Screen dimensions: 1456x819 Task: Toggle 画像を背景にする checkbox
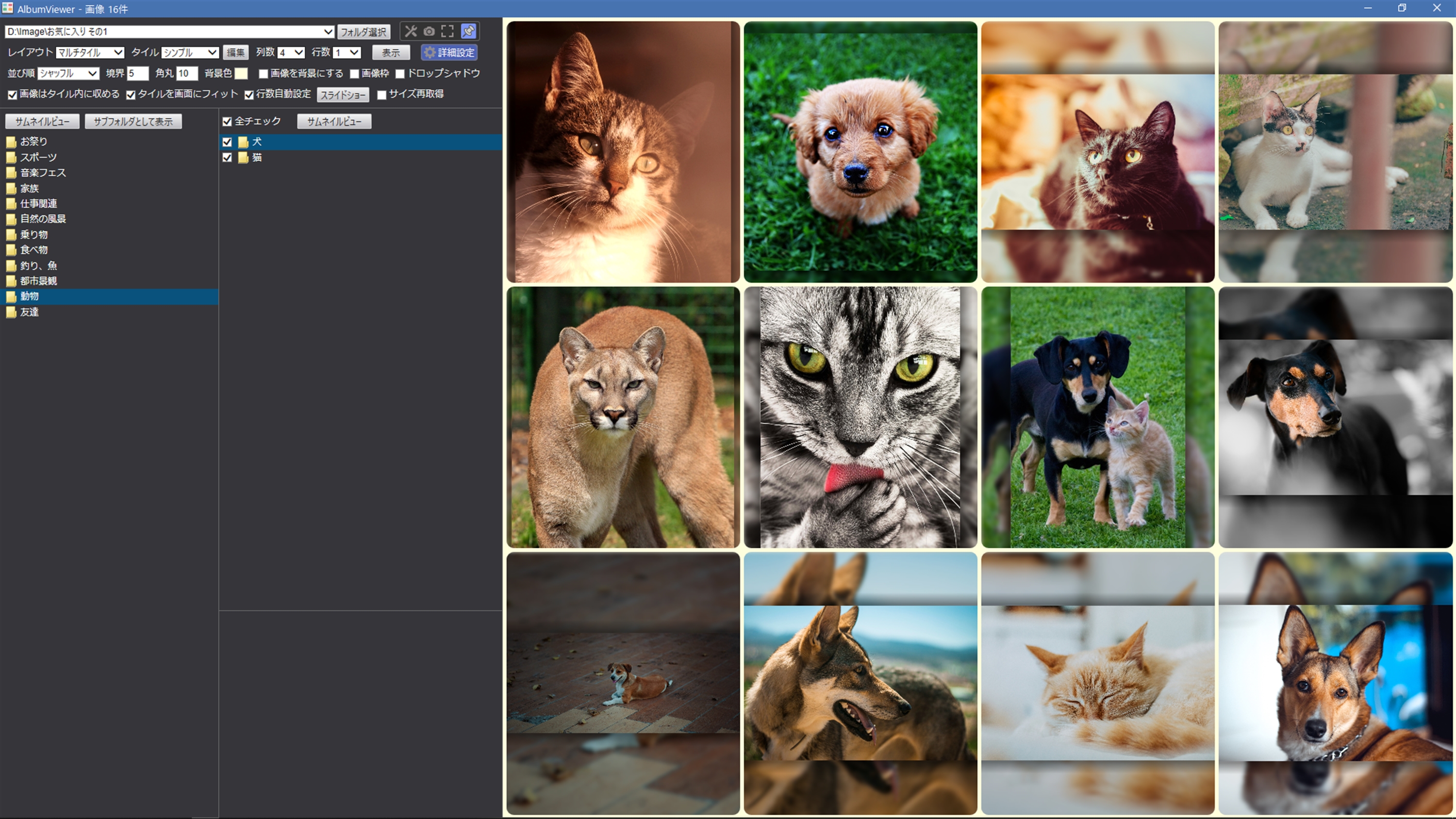(264, 74)
